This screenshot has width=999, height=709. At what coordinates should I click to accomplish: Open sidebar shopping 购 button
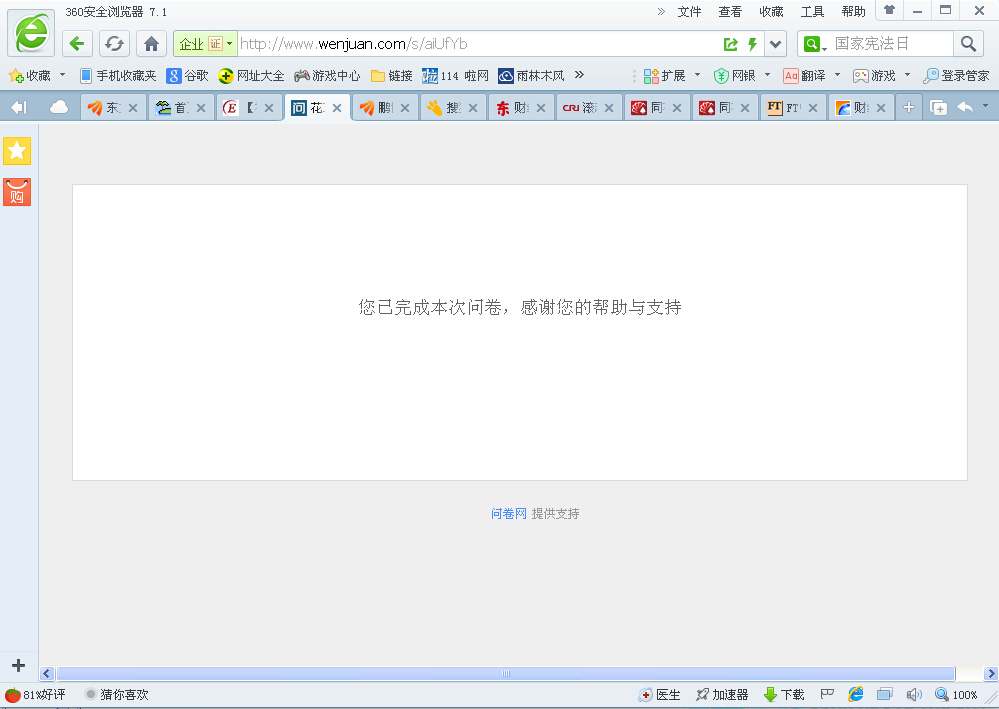pyautogui.click(x=17, y=192)
